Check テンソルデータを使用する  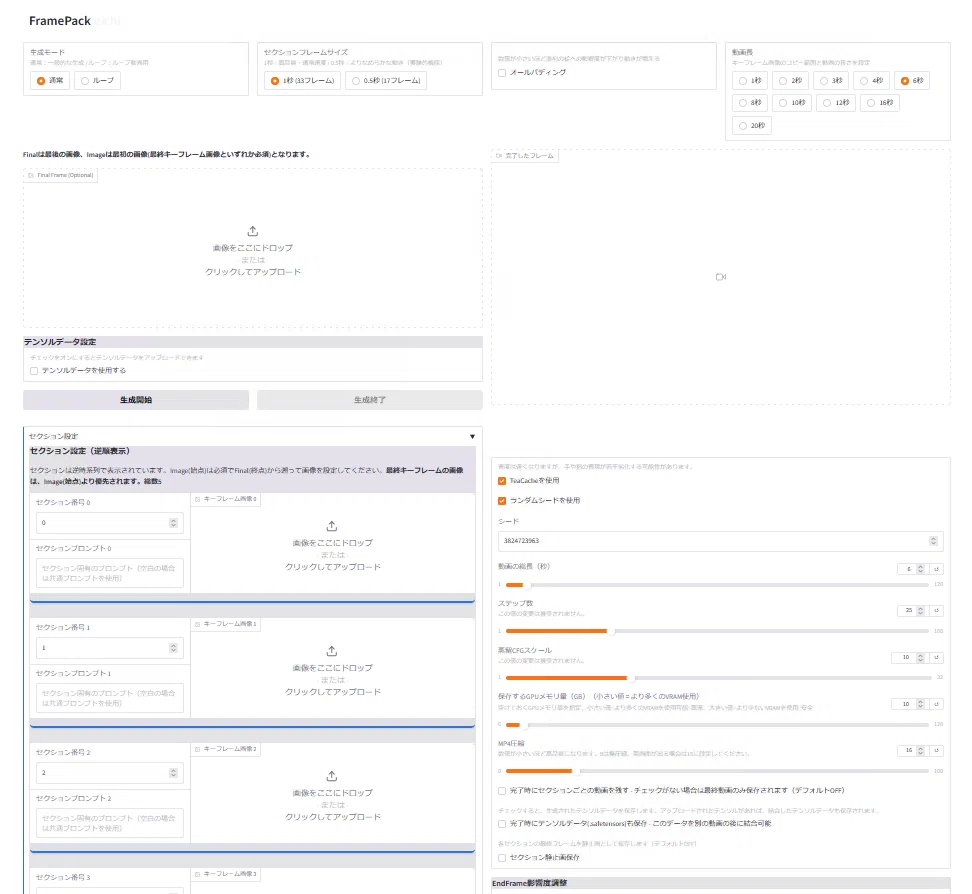coord(34,371)
